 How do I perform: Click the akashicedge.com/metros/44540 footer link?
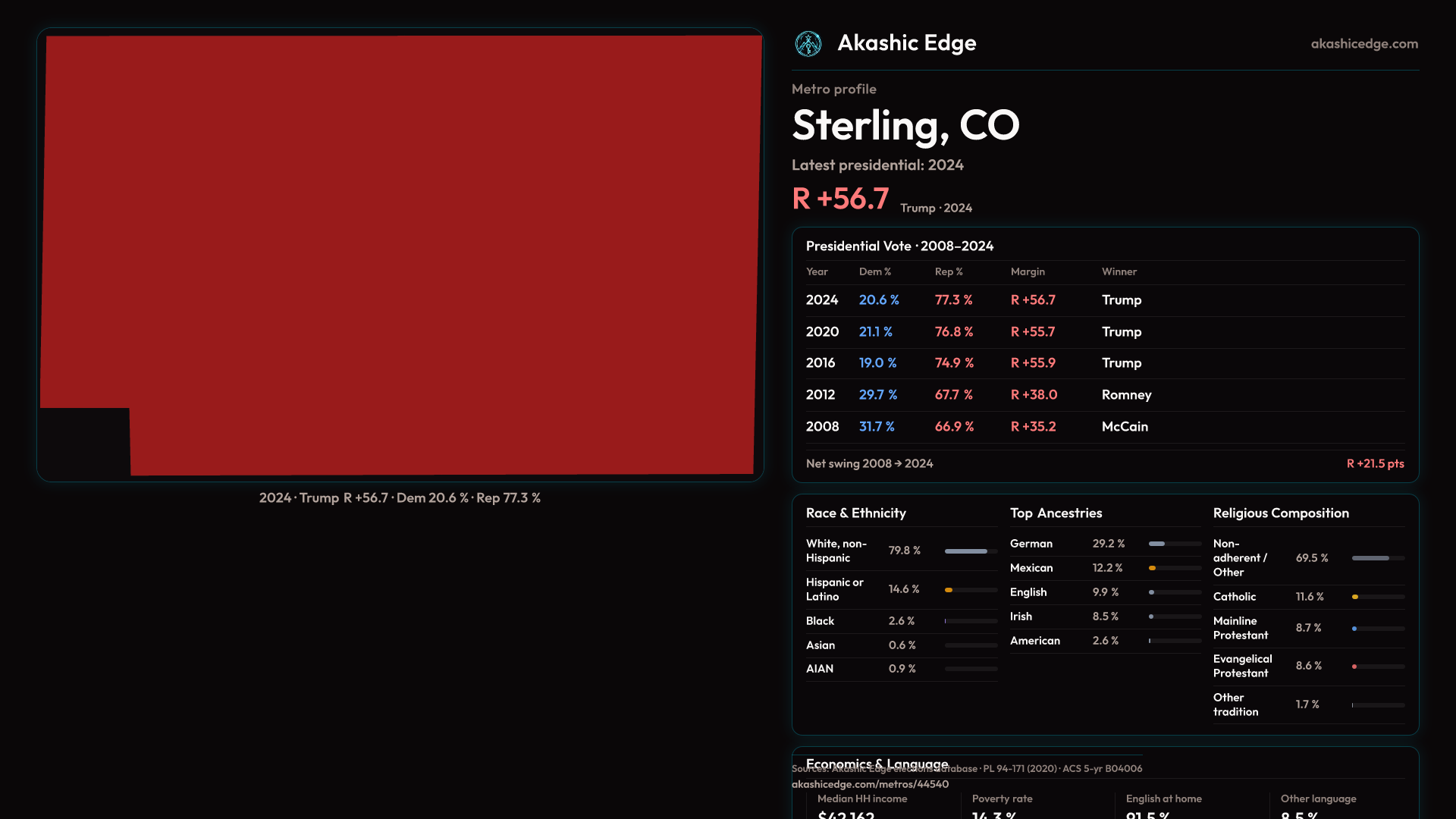click(x=870, y=784)
